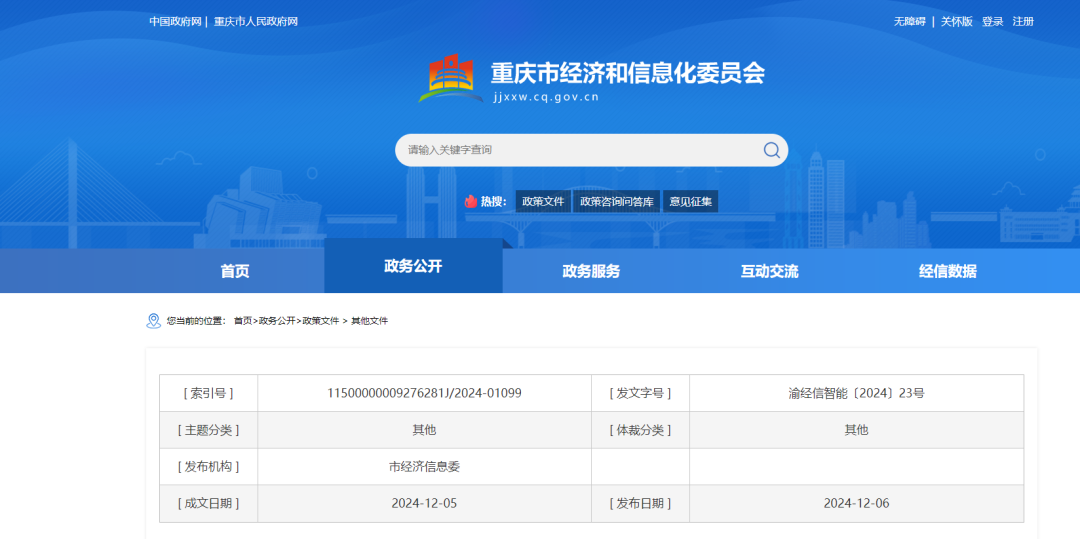Open the 中国政府网 link
1080x539 pixels.
pos(175,21)
